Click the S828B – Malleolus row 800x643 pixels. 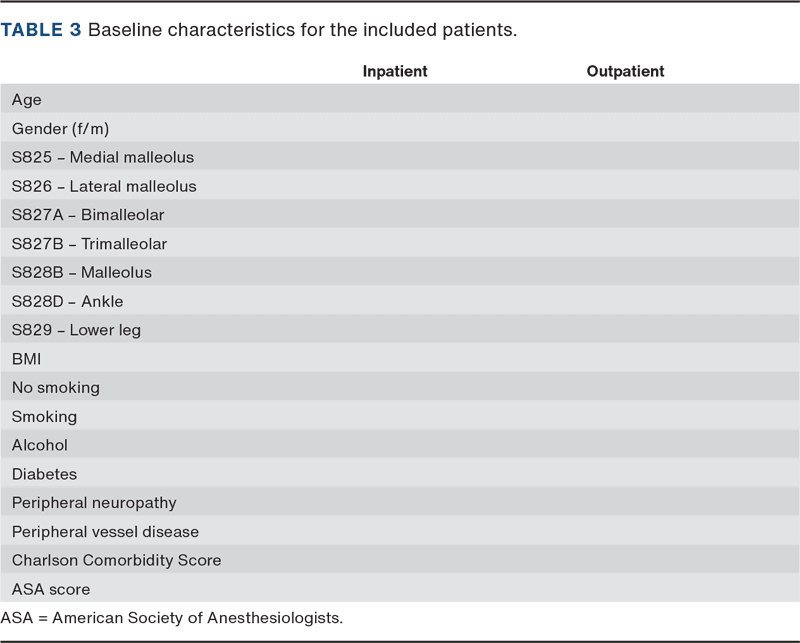point(82,273)
